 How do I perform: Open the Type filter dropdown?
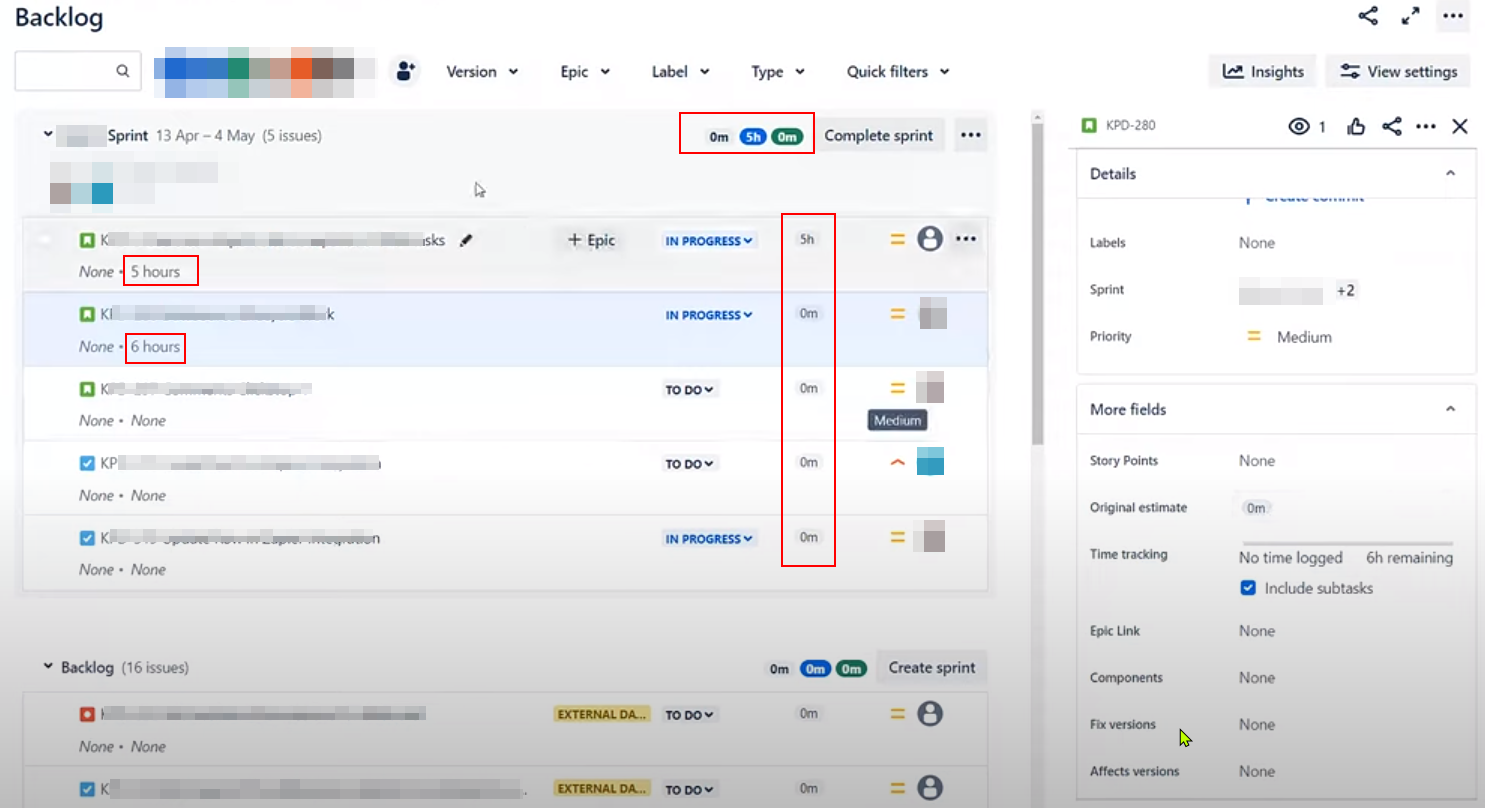point(777,71)
